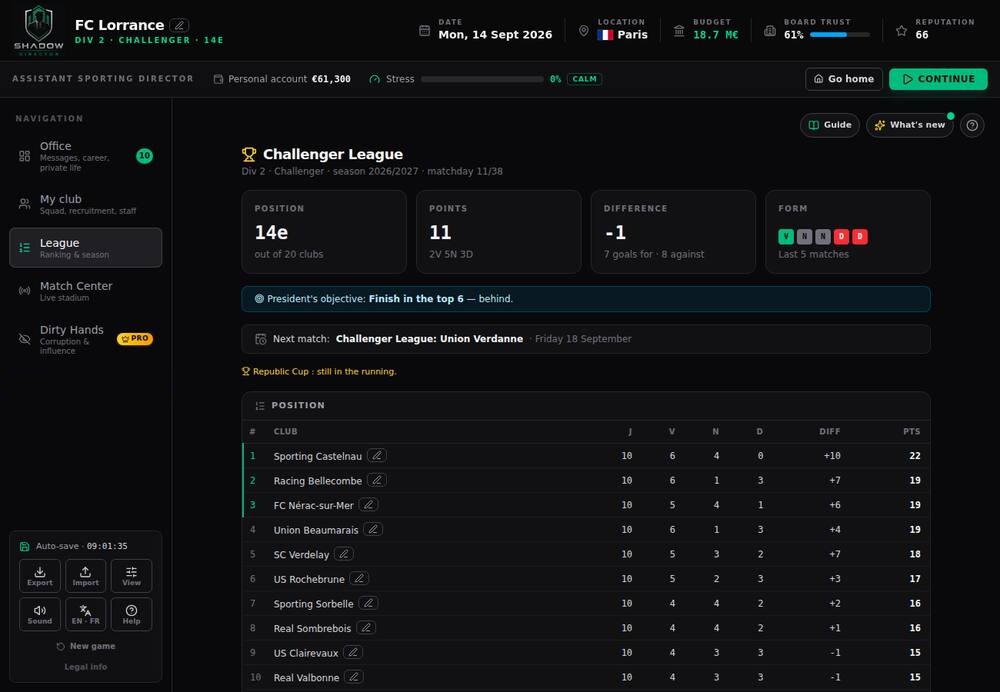Open the help question mark icon
The height and width of the screenshot is (692, 1000).
point(972,125)
